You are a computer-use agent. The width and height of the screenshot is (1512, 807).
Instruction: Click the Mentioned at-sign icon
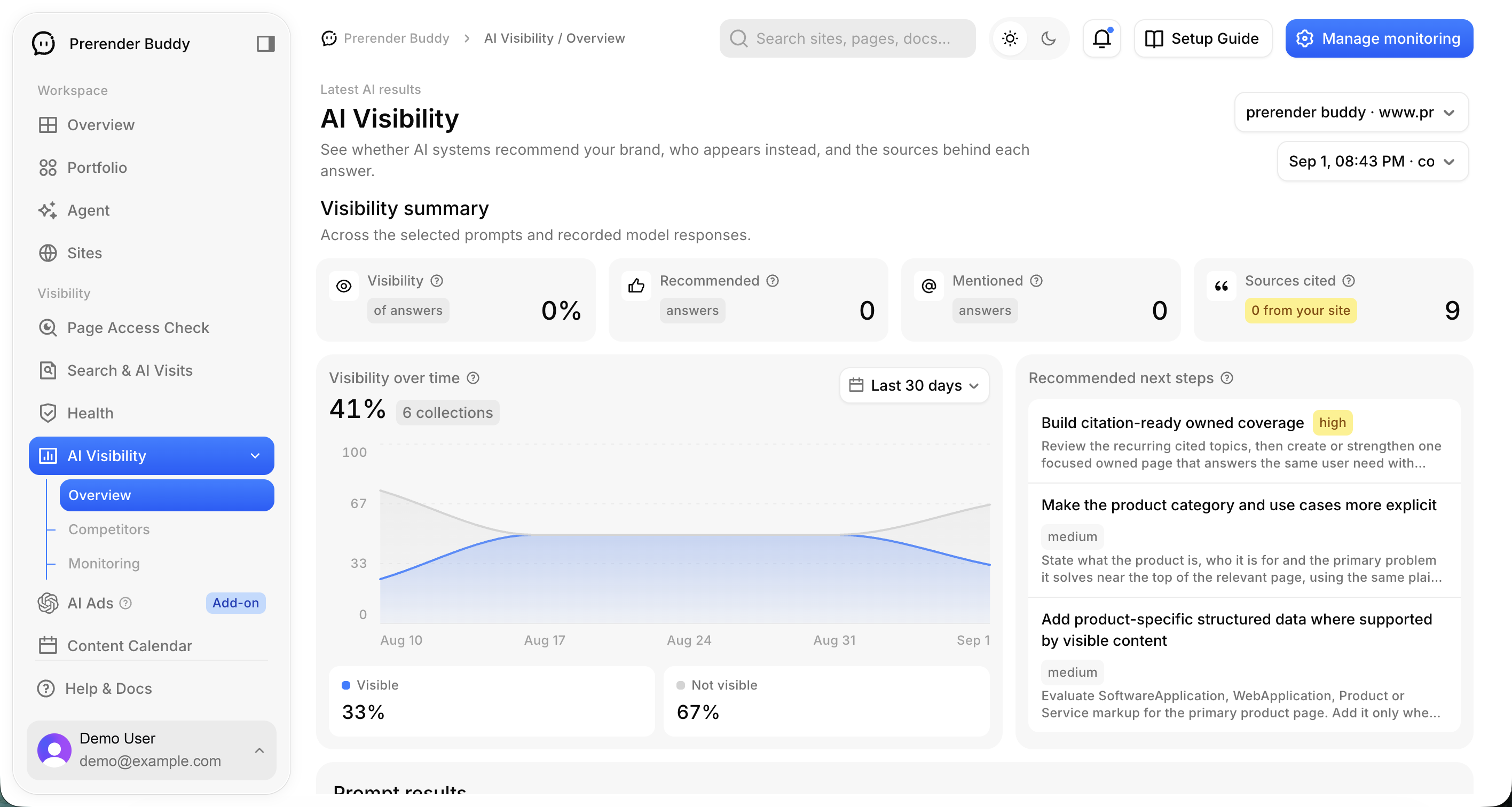[928, 286]
